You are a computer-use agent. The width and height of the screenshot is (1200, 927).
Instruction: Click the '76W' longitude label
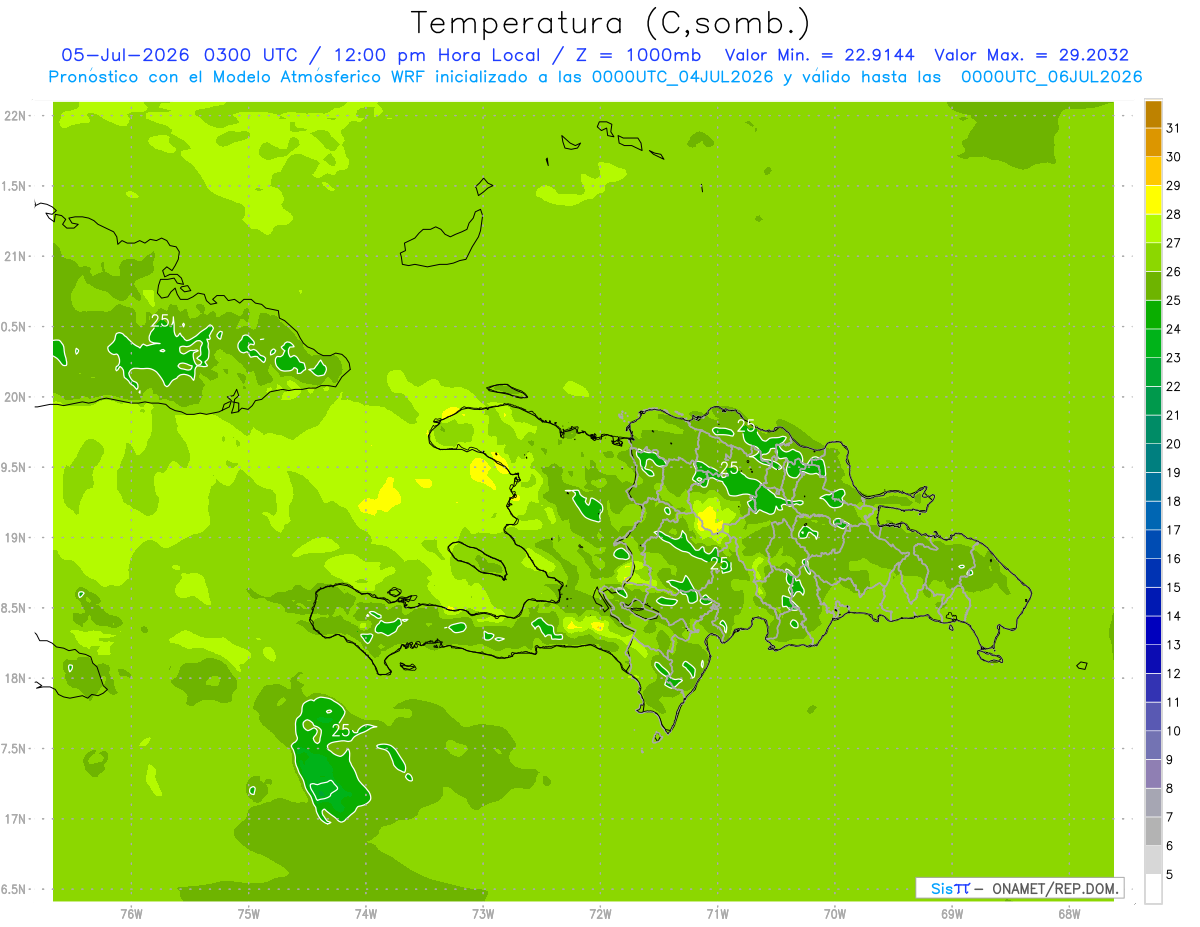[x=131, y=914]
